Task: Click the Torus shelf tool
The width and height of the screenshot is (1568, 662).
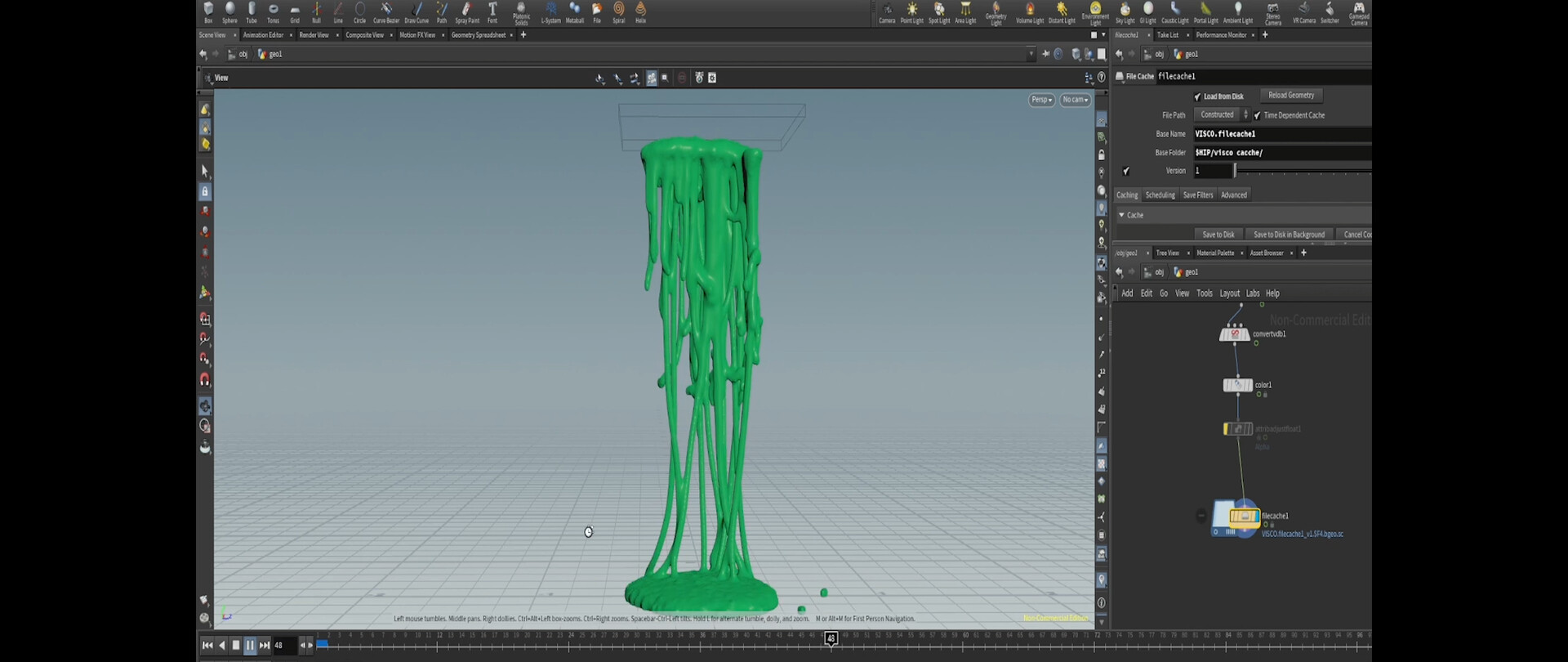Action: coord(273,11)
